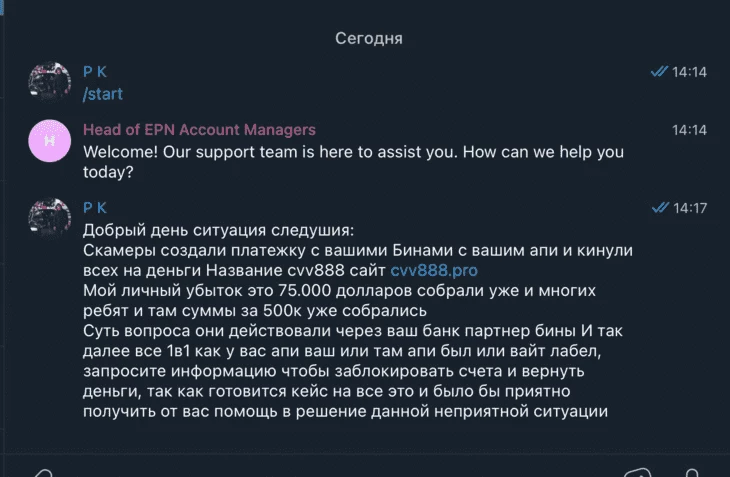Open the sticker panel icon at the bottom
This screenshot has height=477, width=730.
637,472
